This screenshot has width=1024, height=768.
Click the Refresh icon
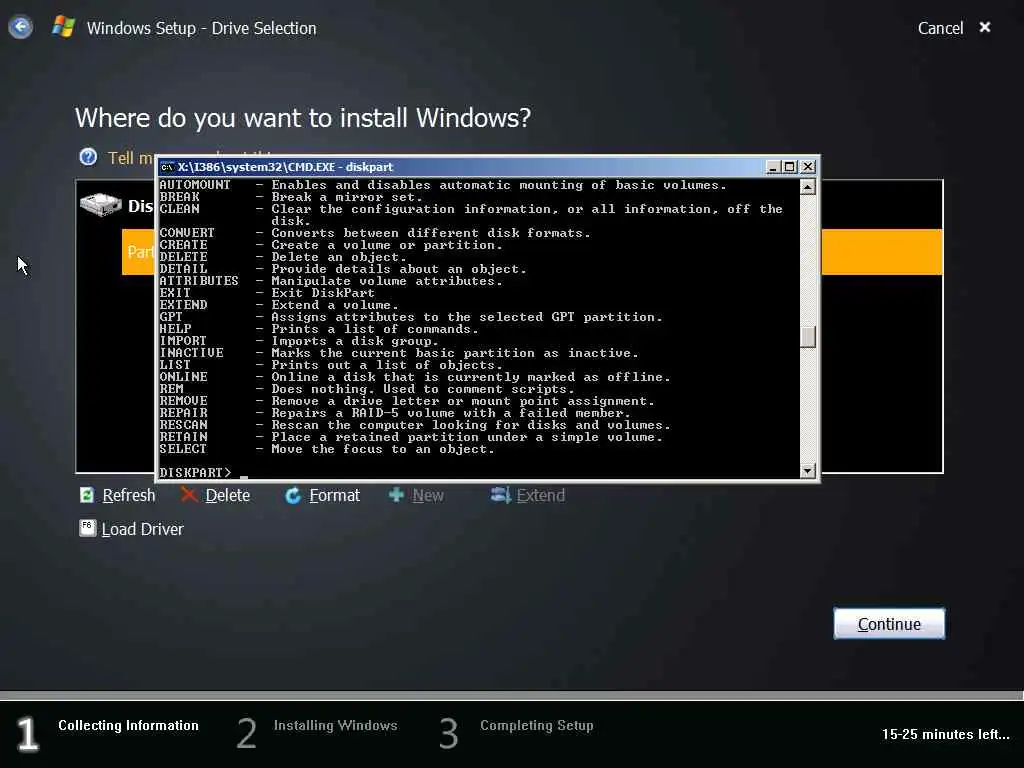[87, 495]
